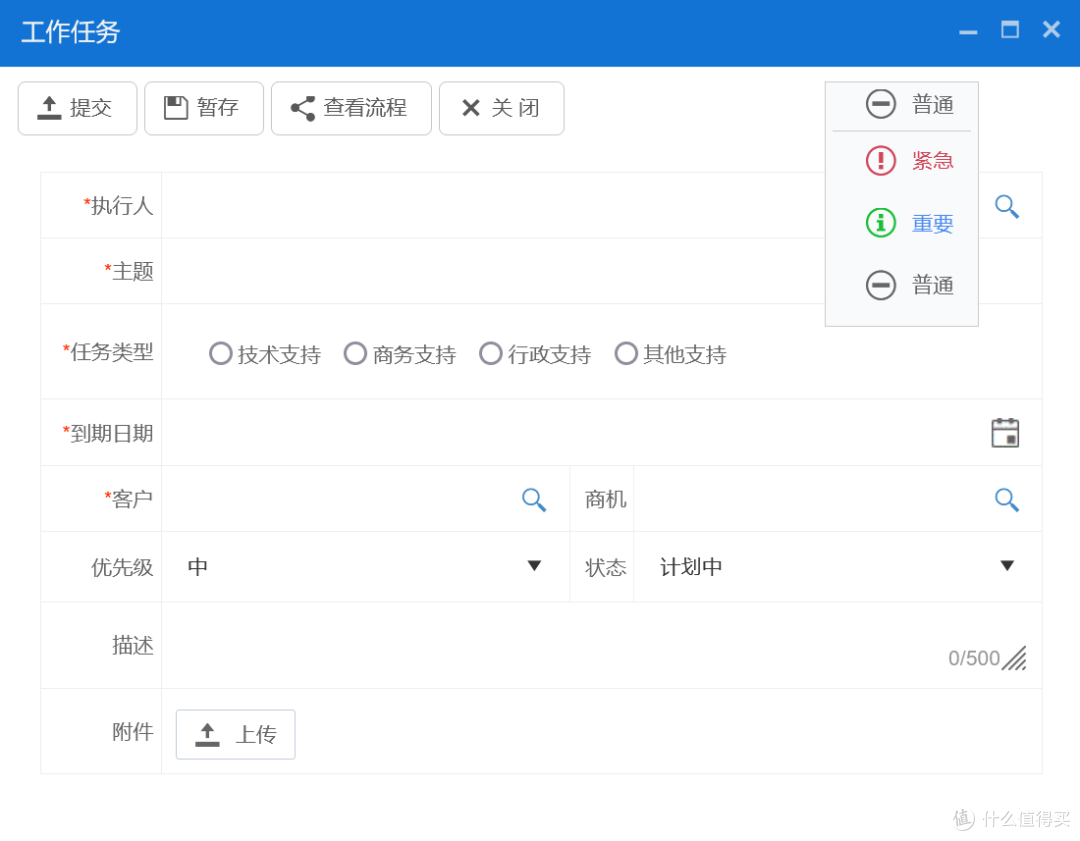The width and height of the screenshot is (1080, 841).
Task: Click the selected 普通 header at dropdown top
Action: tap(909, 105)
